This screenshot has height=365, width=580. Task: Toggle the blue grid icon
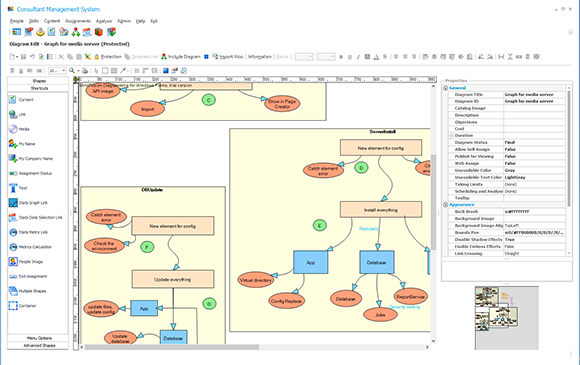[206, 57]
